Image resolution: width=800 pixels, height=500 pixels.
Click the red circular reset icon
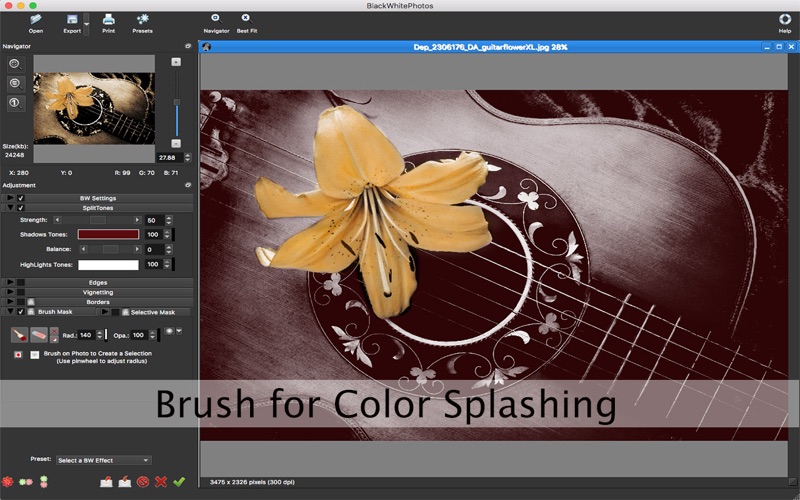point(143,481)
